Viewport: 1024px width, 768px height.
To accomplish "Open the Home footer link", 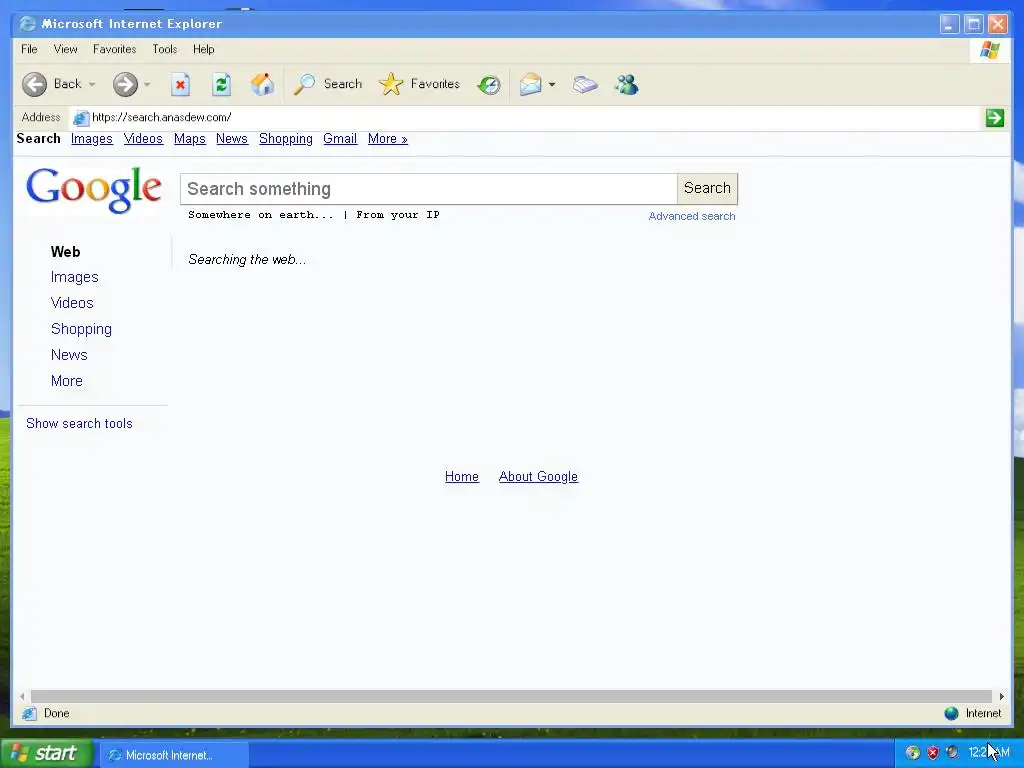I will (462, 477).
